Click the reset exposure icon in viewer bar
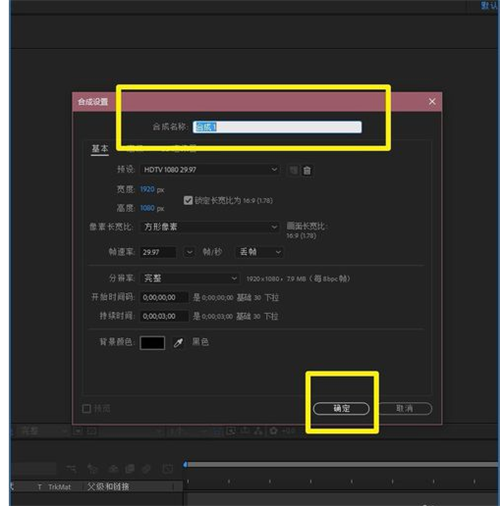This screenshot has width=500, height=506. pyautogui.click(x=273, y=431)
